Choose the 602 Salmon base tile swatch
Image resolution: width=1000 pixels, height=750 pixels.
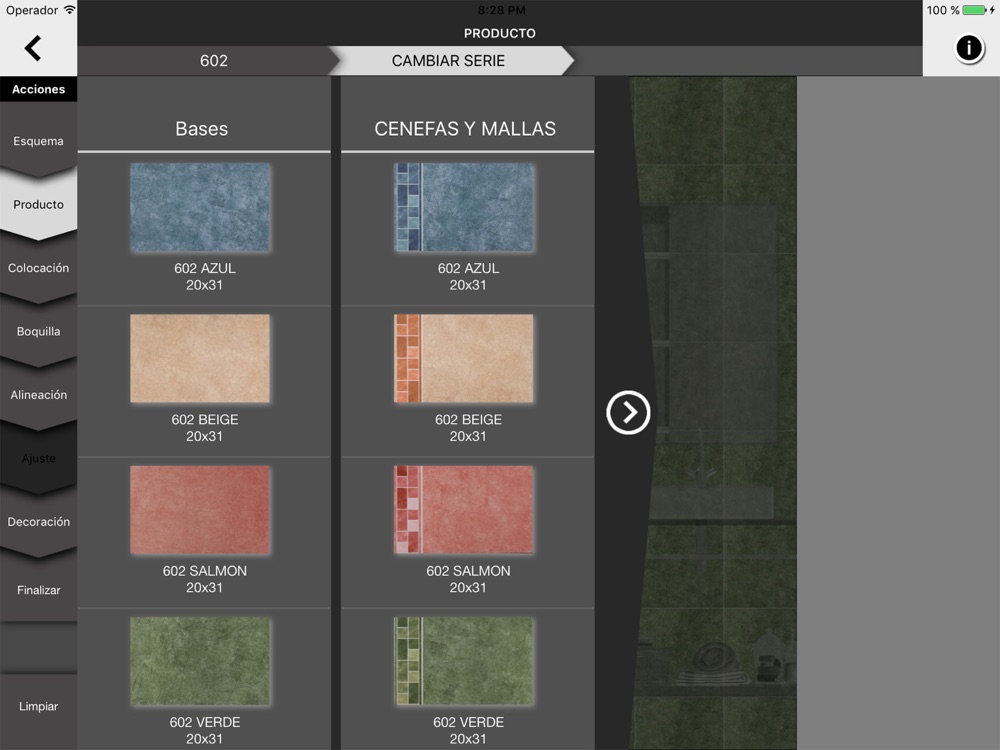coord(200,510)
